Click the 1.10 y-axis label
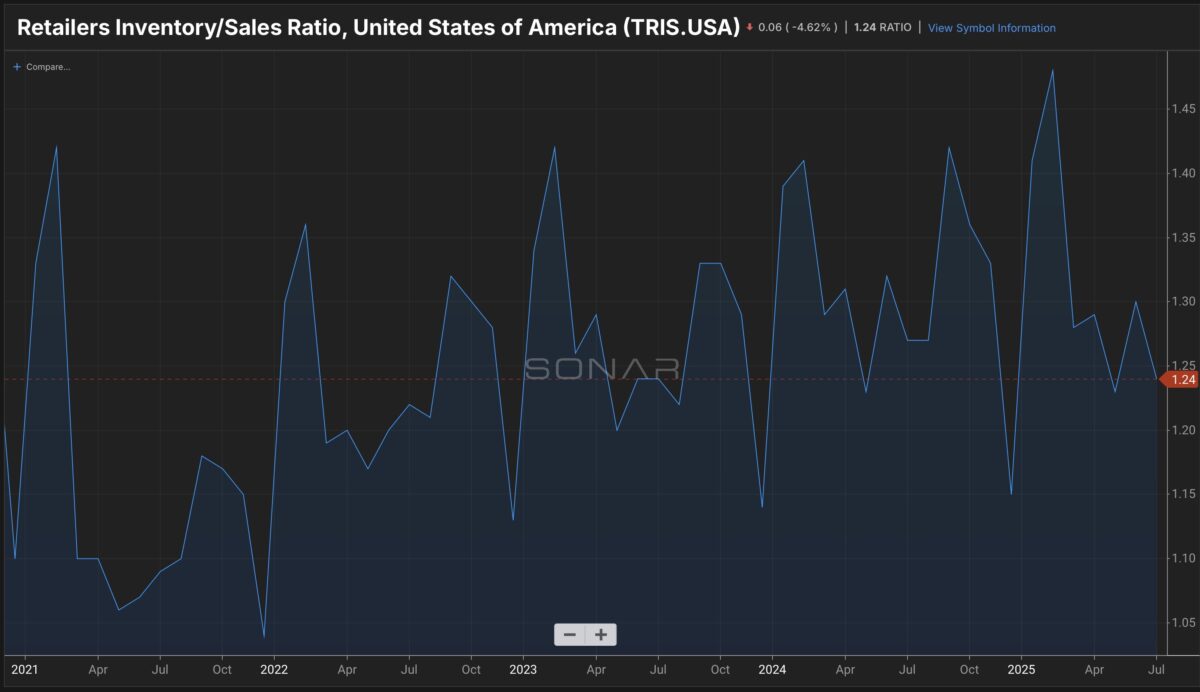 [1184, 558]
